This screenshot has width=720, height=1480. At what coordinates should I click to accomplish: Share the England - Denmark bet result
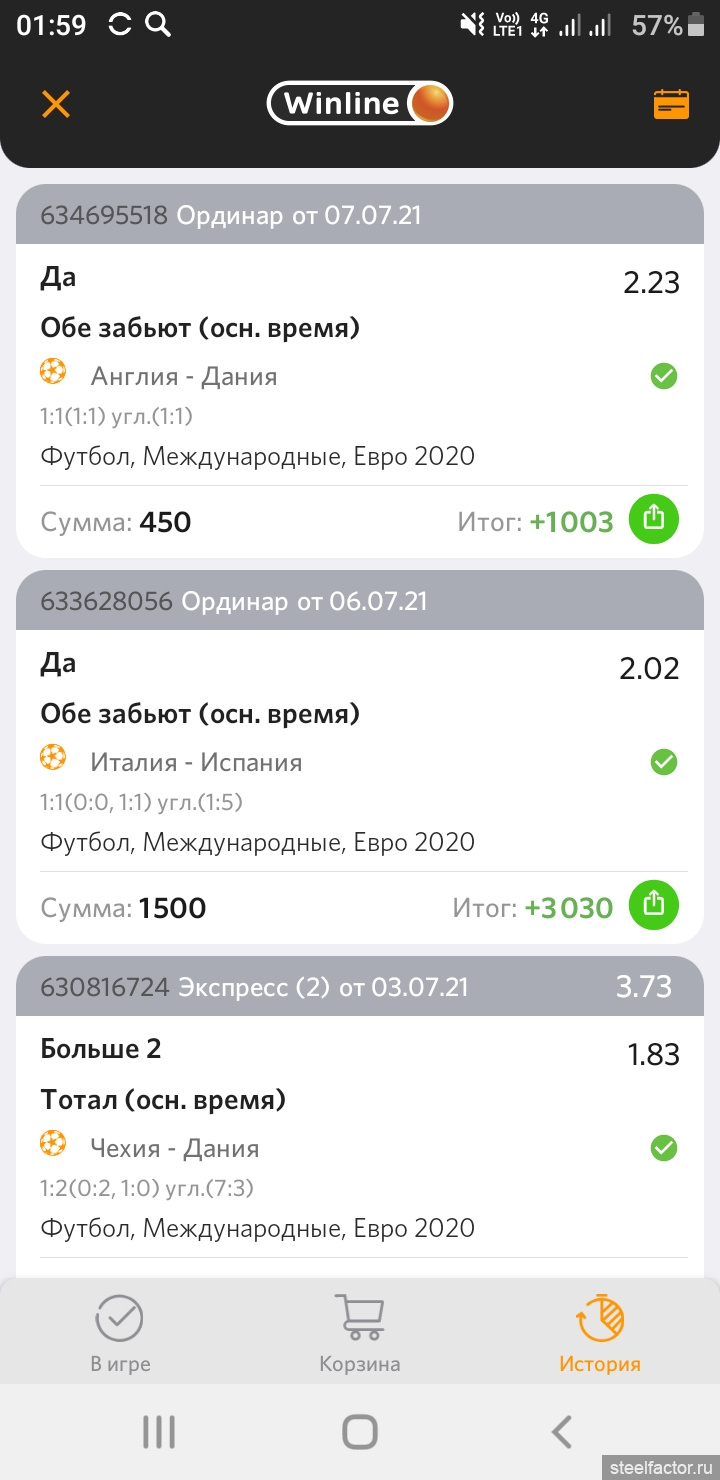pyautogui.click(x=653, y=518)
